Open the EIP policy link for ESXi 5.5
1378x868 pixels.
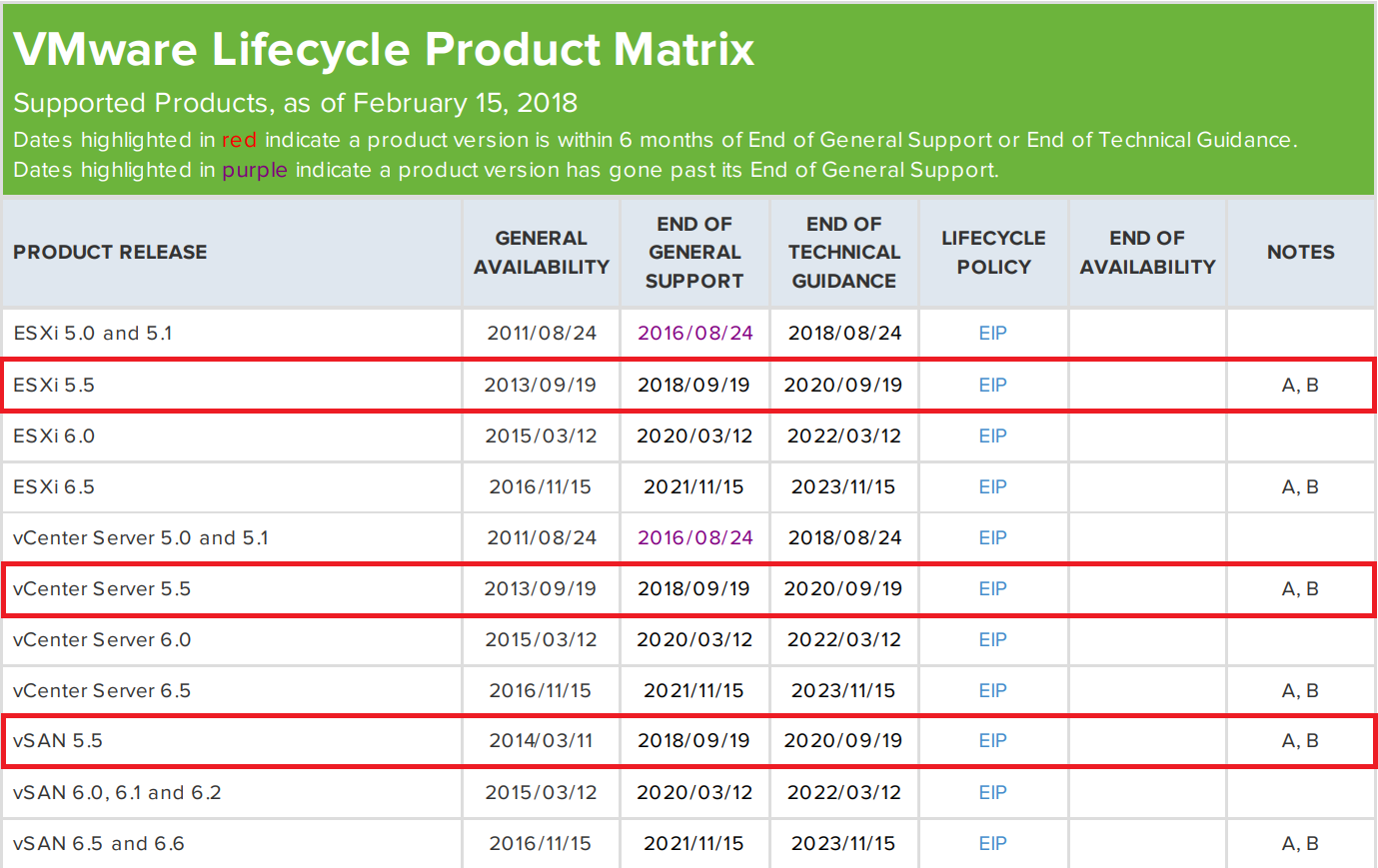tap(992, 385)
